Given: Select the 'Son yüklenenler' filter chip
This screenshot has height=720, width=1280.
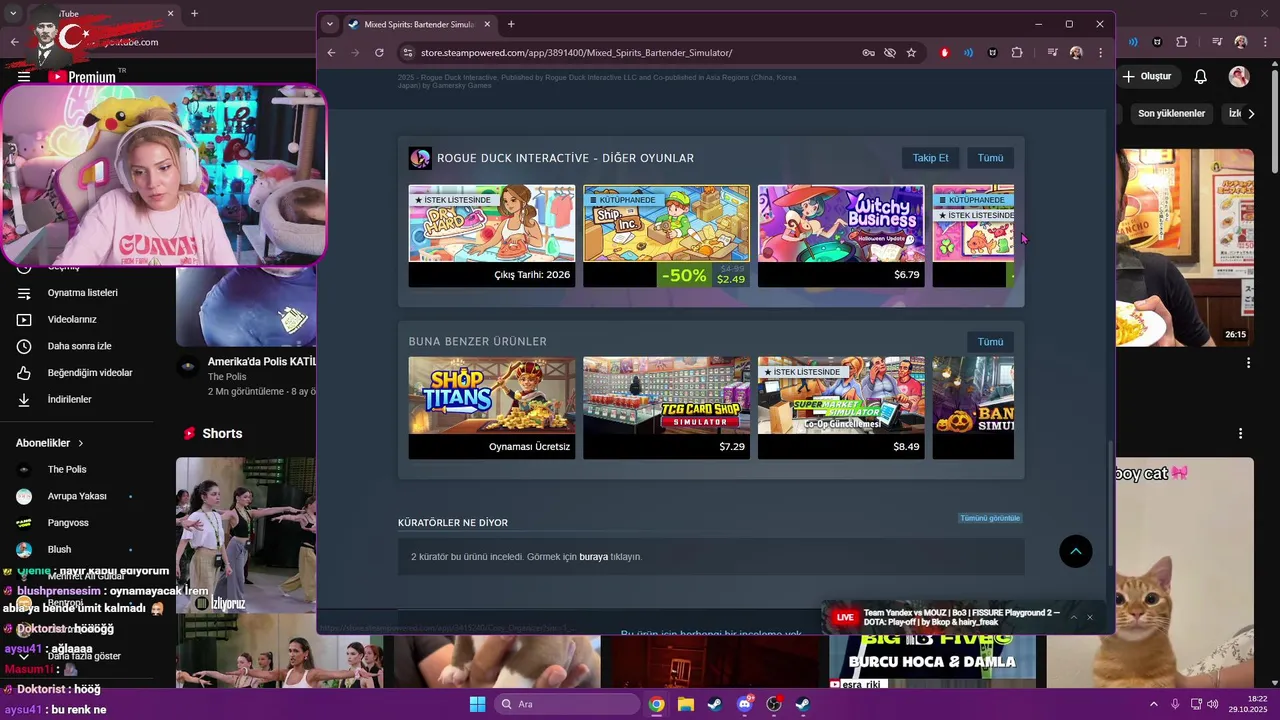Looking at the screenshot, I should [x=1171, y=114].
